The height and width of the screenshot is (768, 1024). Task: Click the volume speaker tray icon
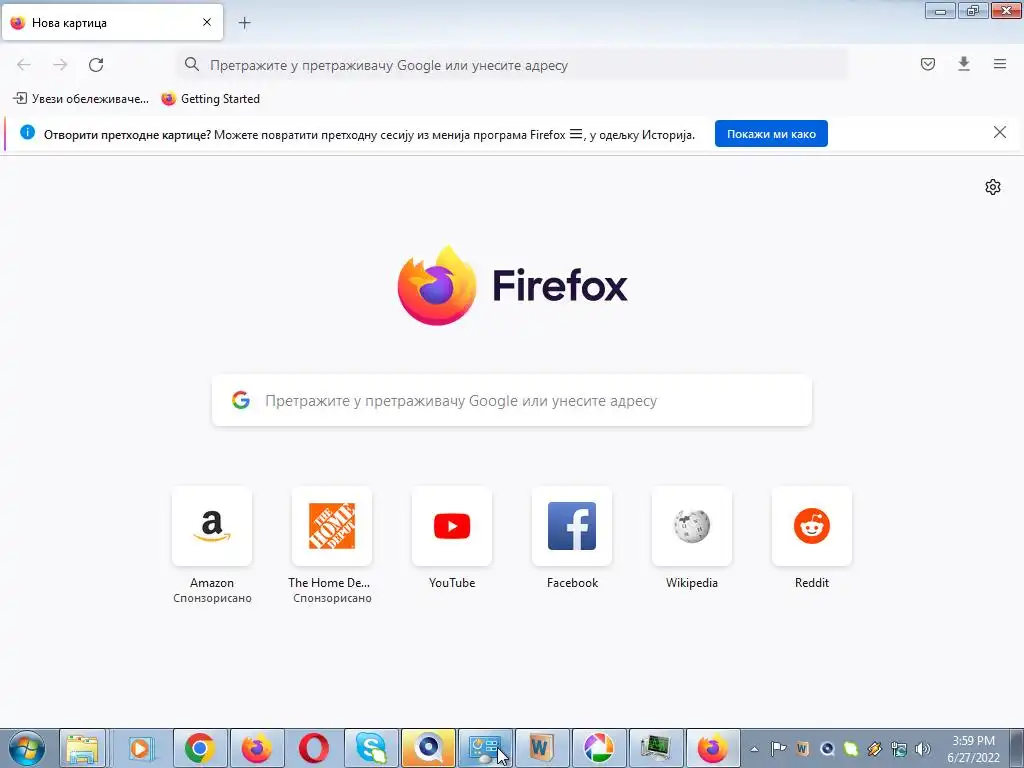click(922, 749)
